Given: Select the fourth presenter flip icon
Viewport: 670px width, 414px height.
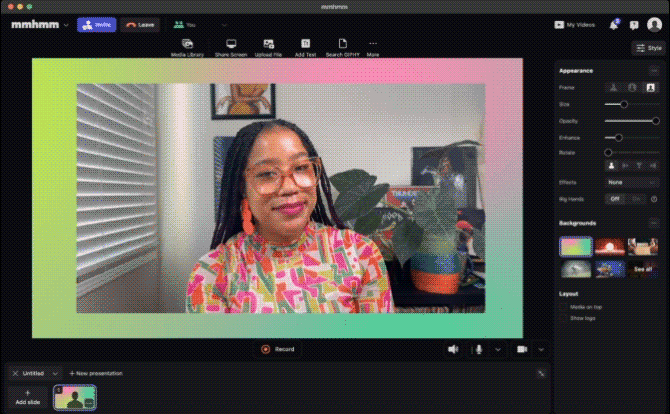Looking at the screenshot, I should click(x=653, y=166).
